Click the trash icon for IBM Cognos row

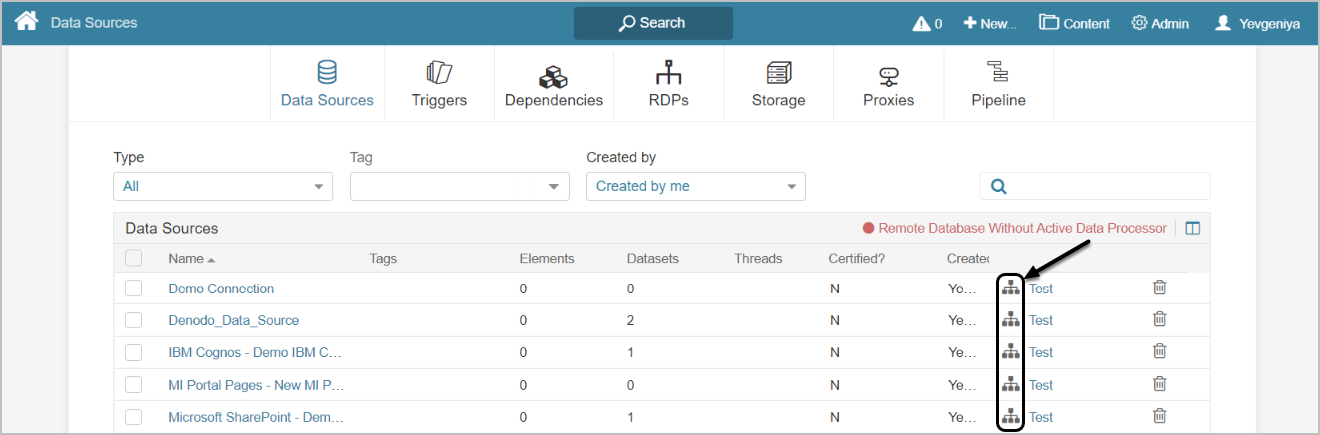click(1159, 352)
